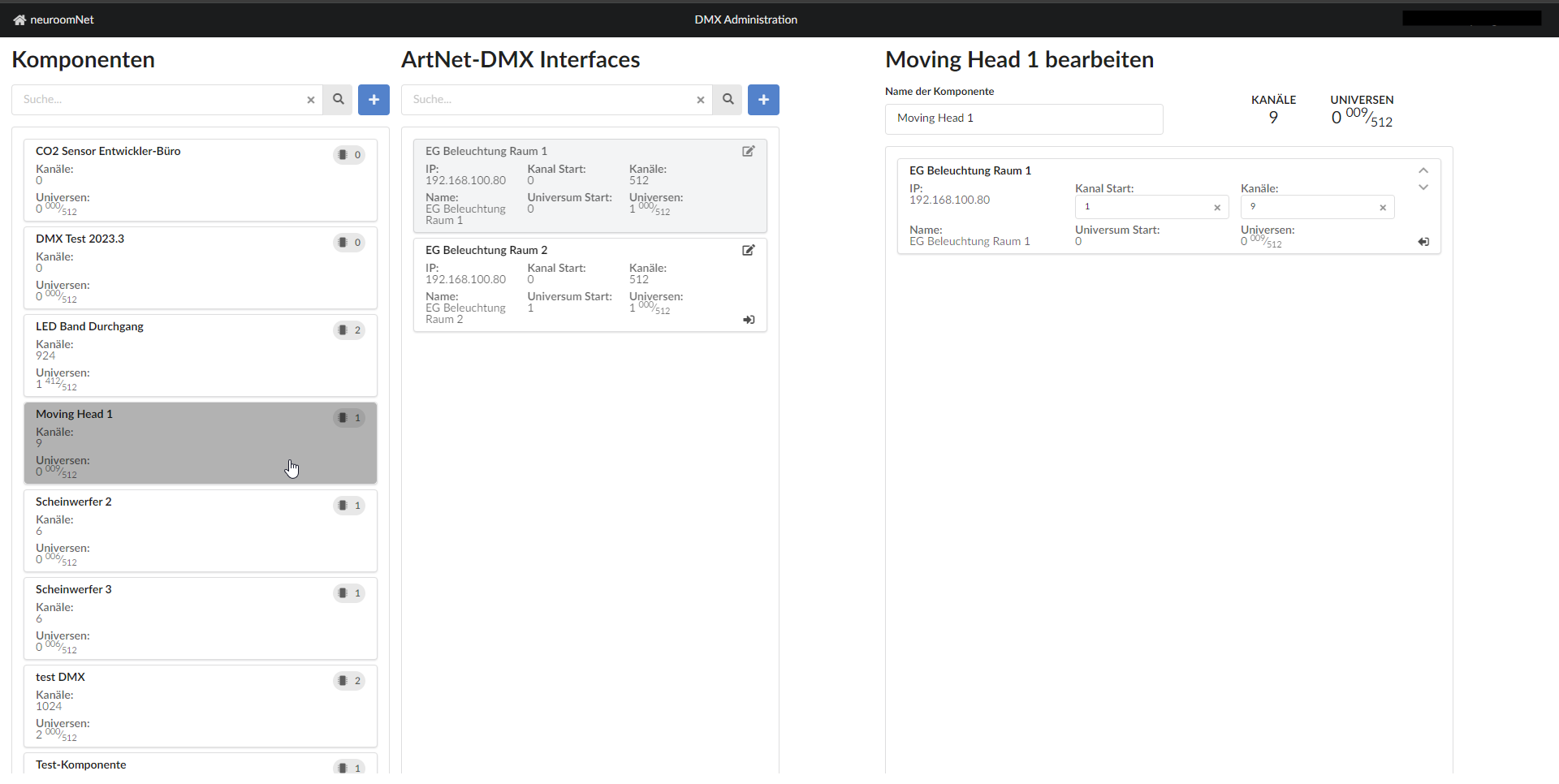The image size is (1559, 784).
Task: Move EG Beleuchtung Raum 1 assignment down
Action: [x=1423, y=187]
